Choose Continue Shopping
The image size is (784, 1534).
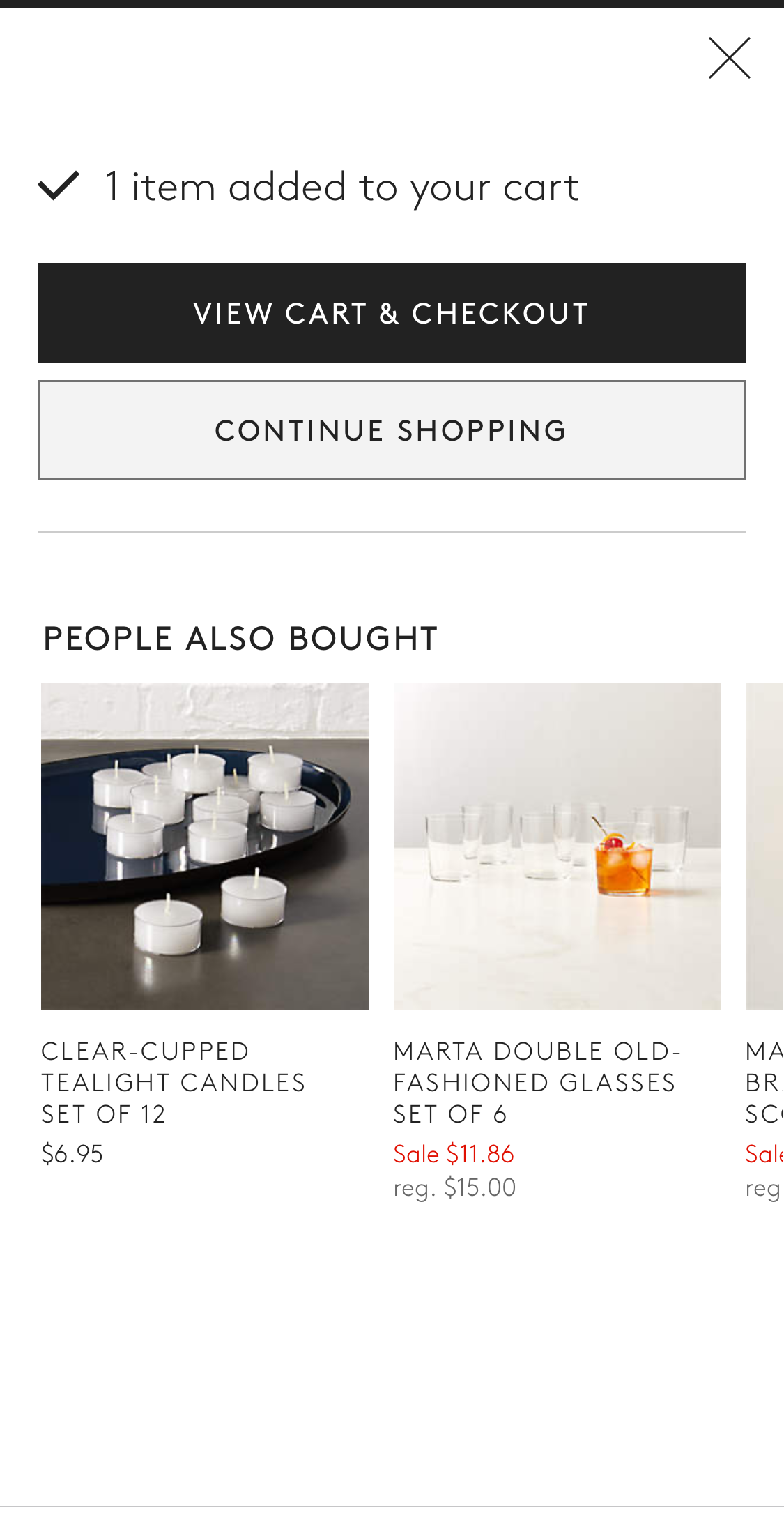[392, 430]
